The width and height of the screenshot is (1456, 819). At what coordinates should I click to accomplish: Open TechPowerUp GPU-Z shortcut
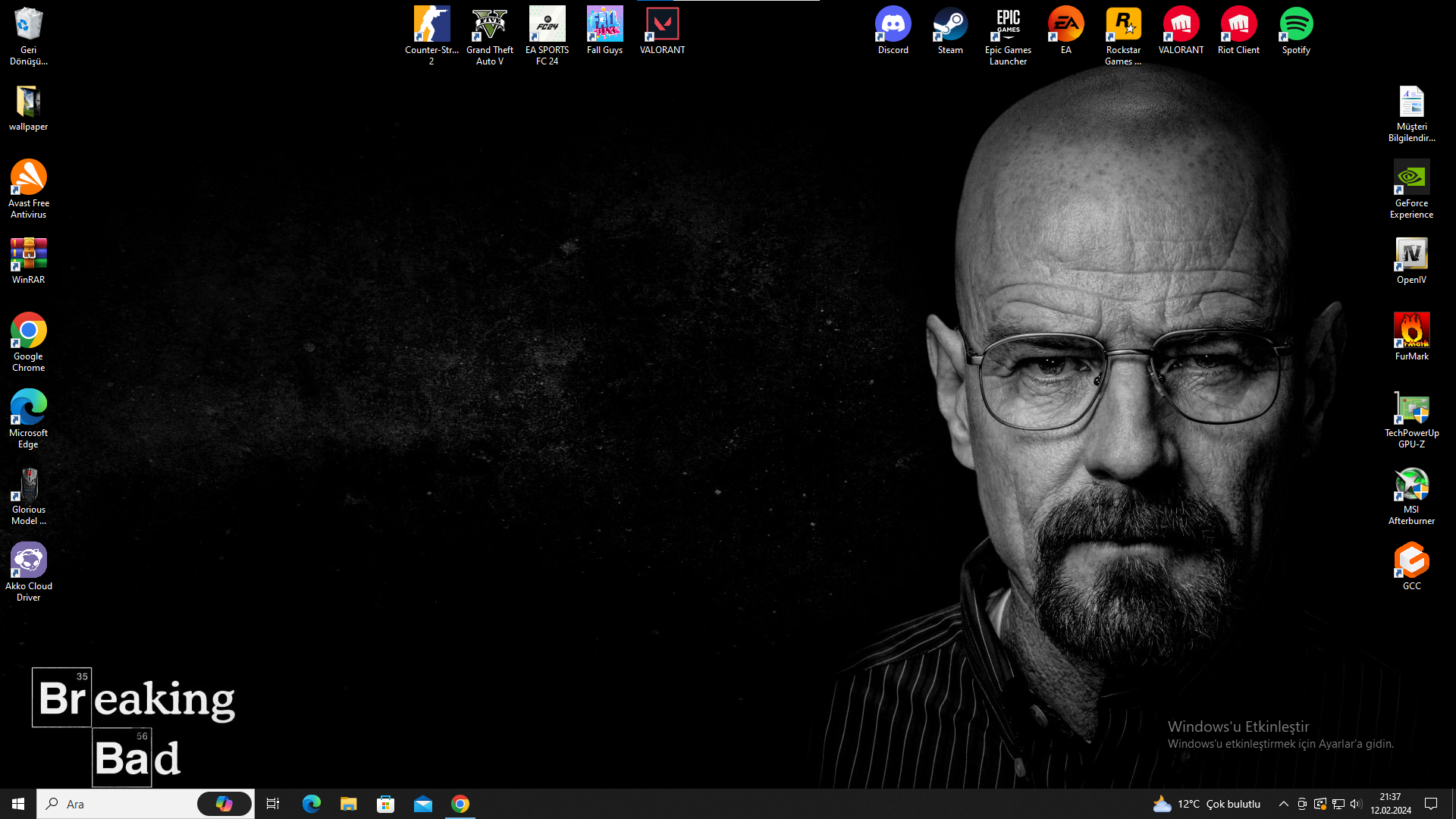[1411, 419]
